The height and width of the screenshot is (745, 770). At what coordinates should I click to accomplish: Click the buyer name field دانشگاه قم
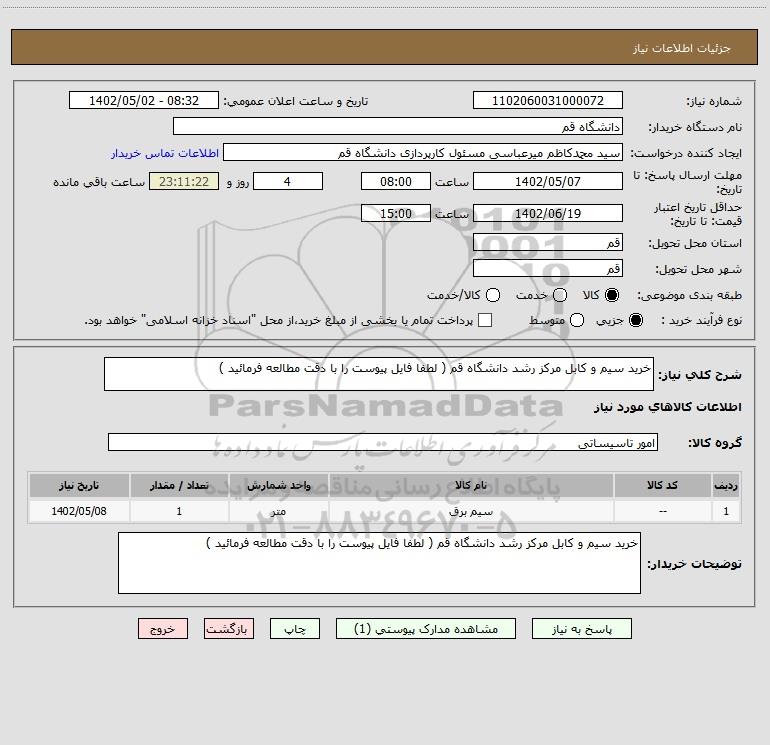point(398,126)
